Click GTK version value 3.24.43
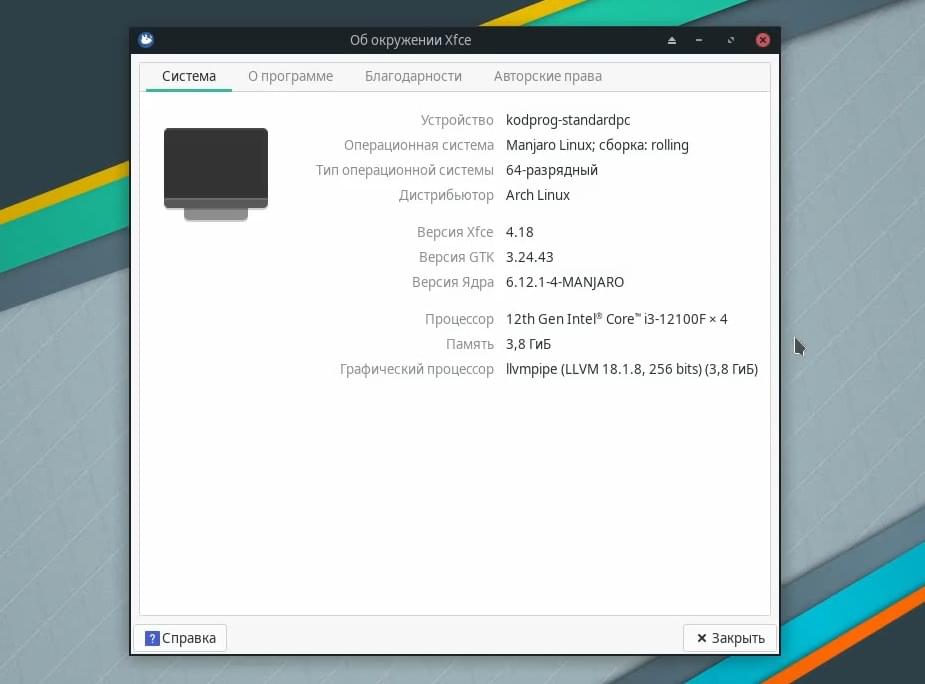Image resolution: width=925 pixels, height=684 pixels. point(529,257)
